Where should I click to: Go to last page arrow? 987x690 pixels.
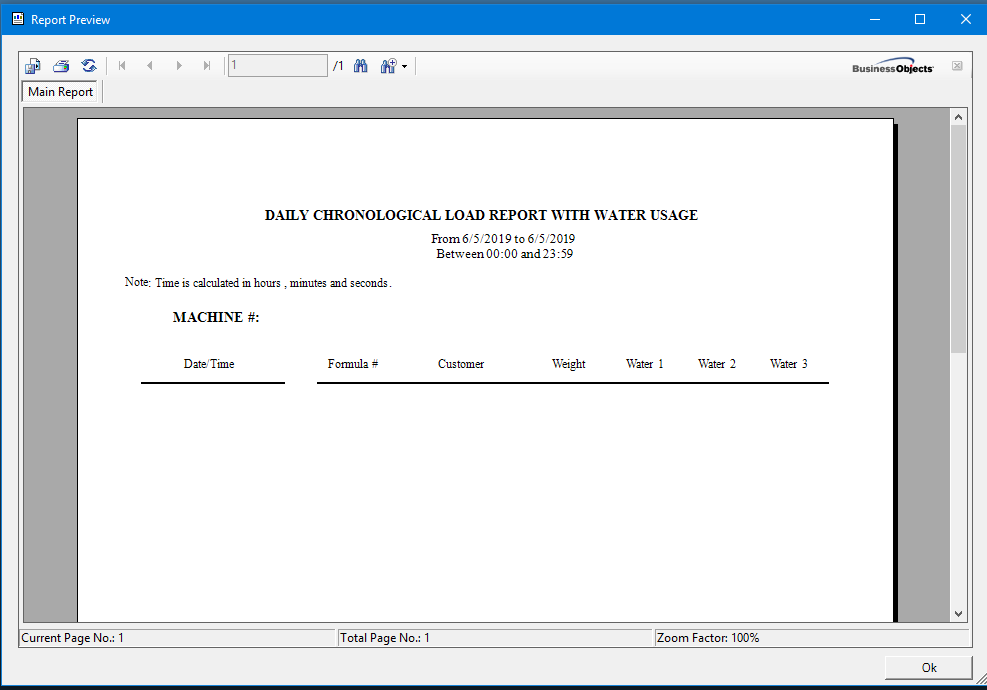pyautogui.click(x=207, y=66)
